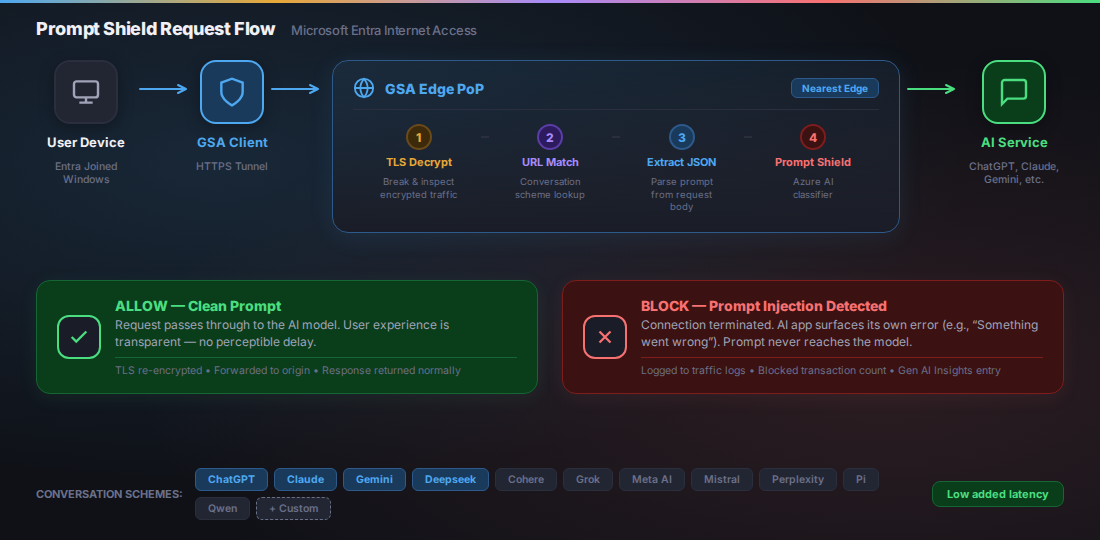Select the Gemini conversation scheme chip
The height and width of the screenshot is (540, 1100).
[x=375, y=480]
